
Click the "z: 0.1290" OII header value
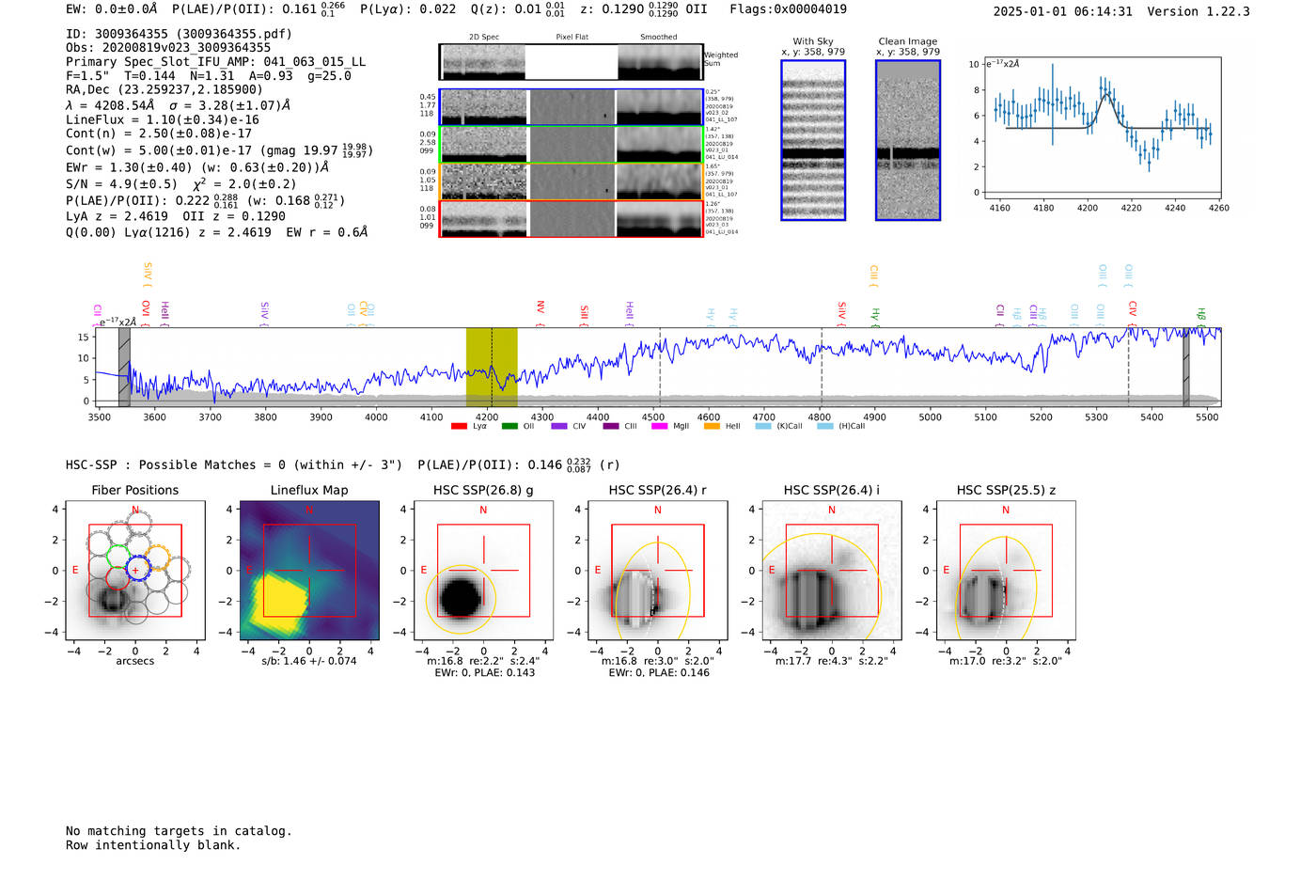[x=643, y=9]
